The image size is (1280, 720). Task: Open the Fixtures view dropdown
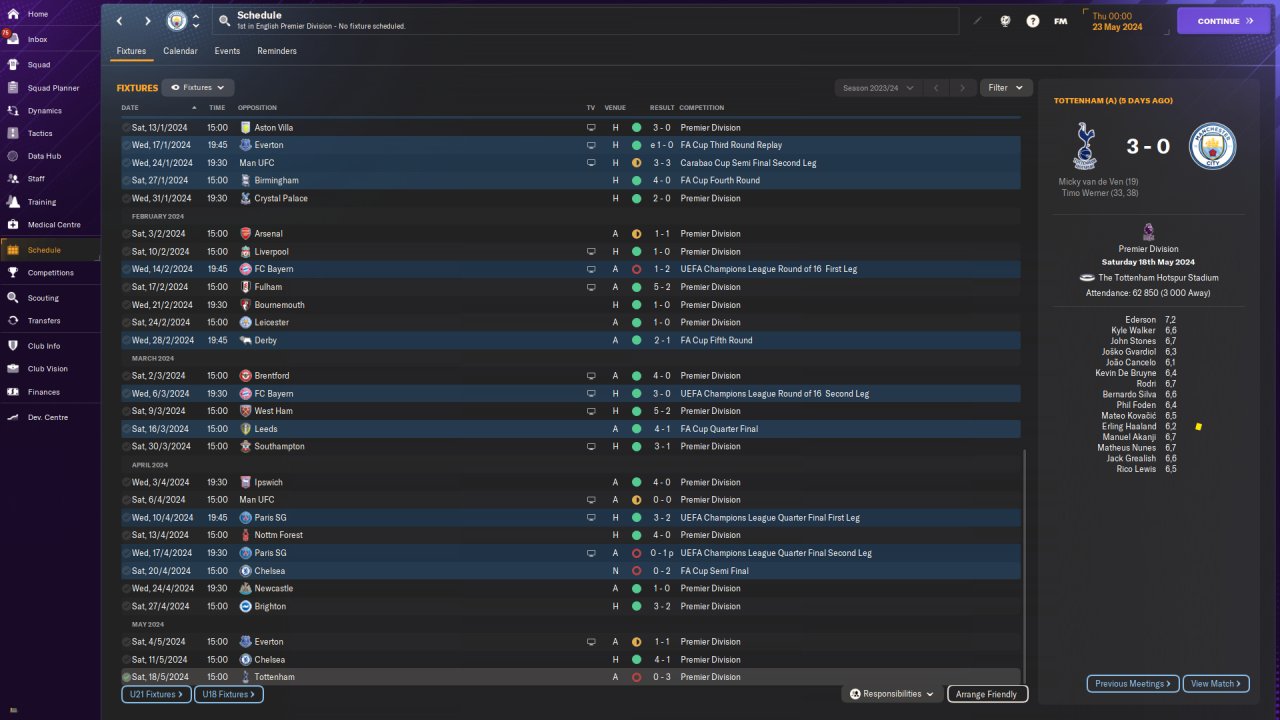(198, 88)
